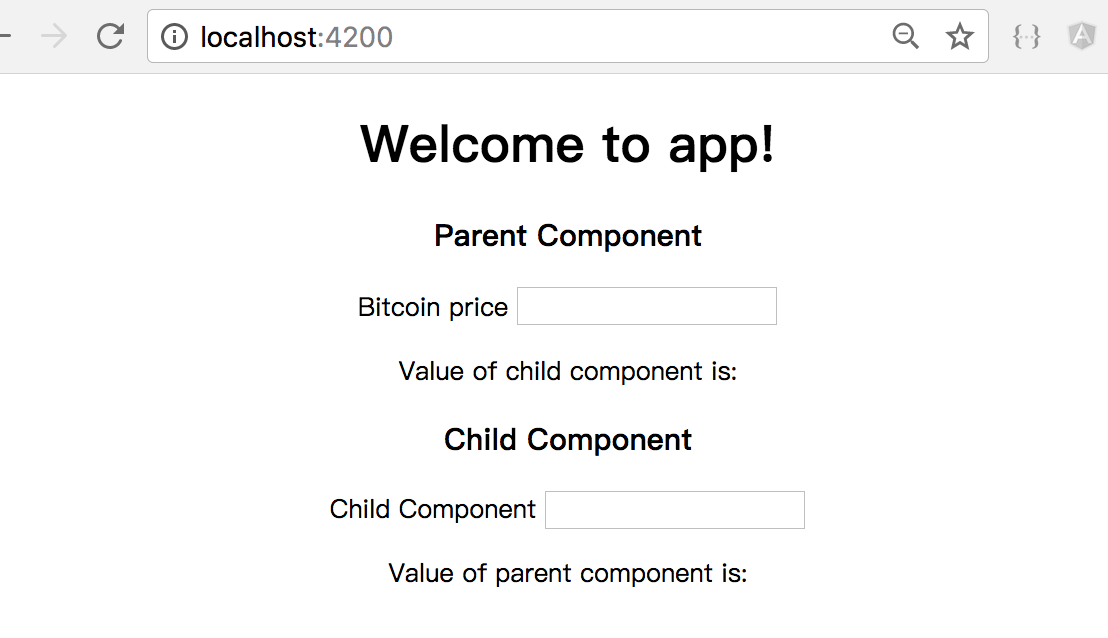Open the Angular extension icon
This screenshot has height=638, width=1108.
click(x=1082, y=37)
